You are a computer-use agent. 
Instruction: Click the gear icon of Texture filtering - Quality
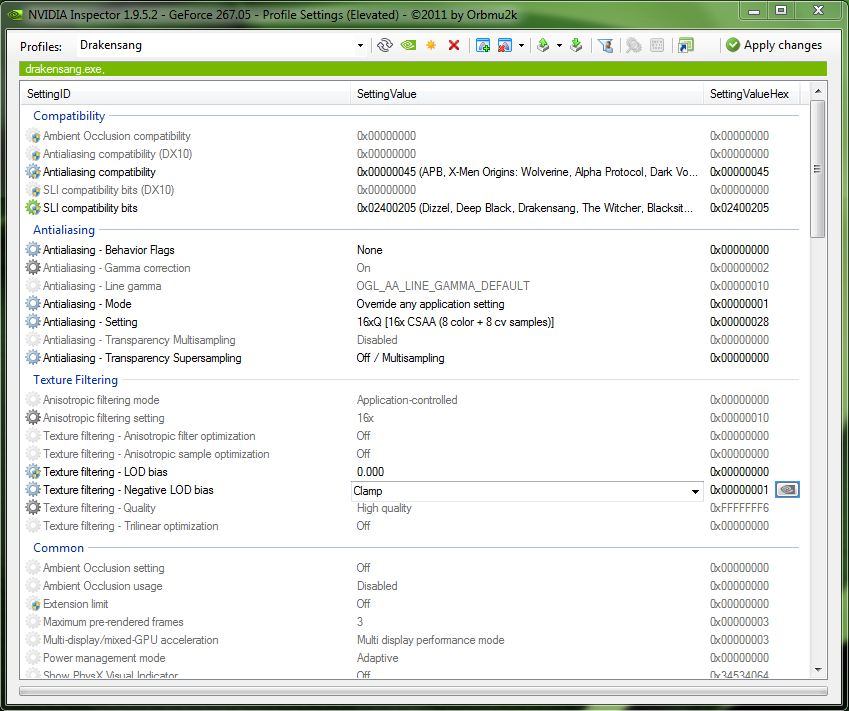pyautogui.click(x=33, y=507)
